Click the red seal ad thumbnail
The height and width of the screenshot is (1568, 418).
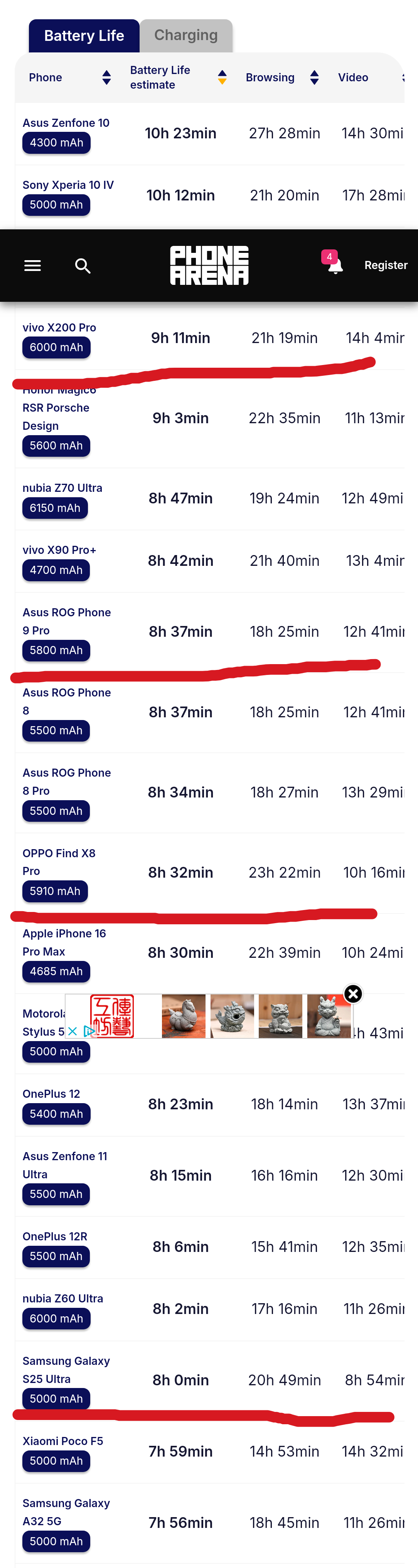(112, 1016)
